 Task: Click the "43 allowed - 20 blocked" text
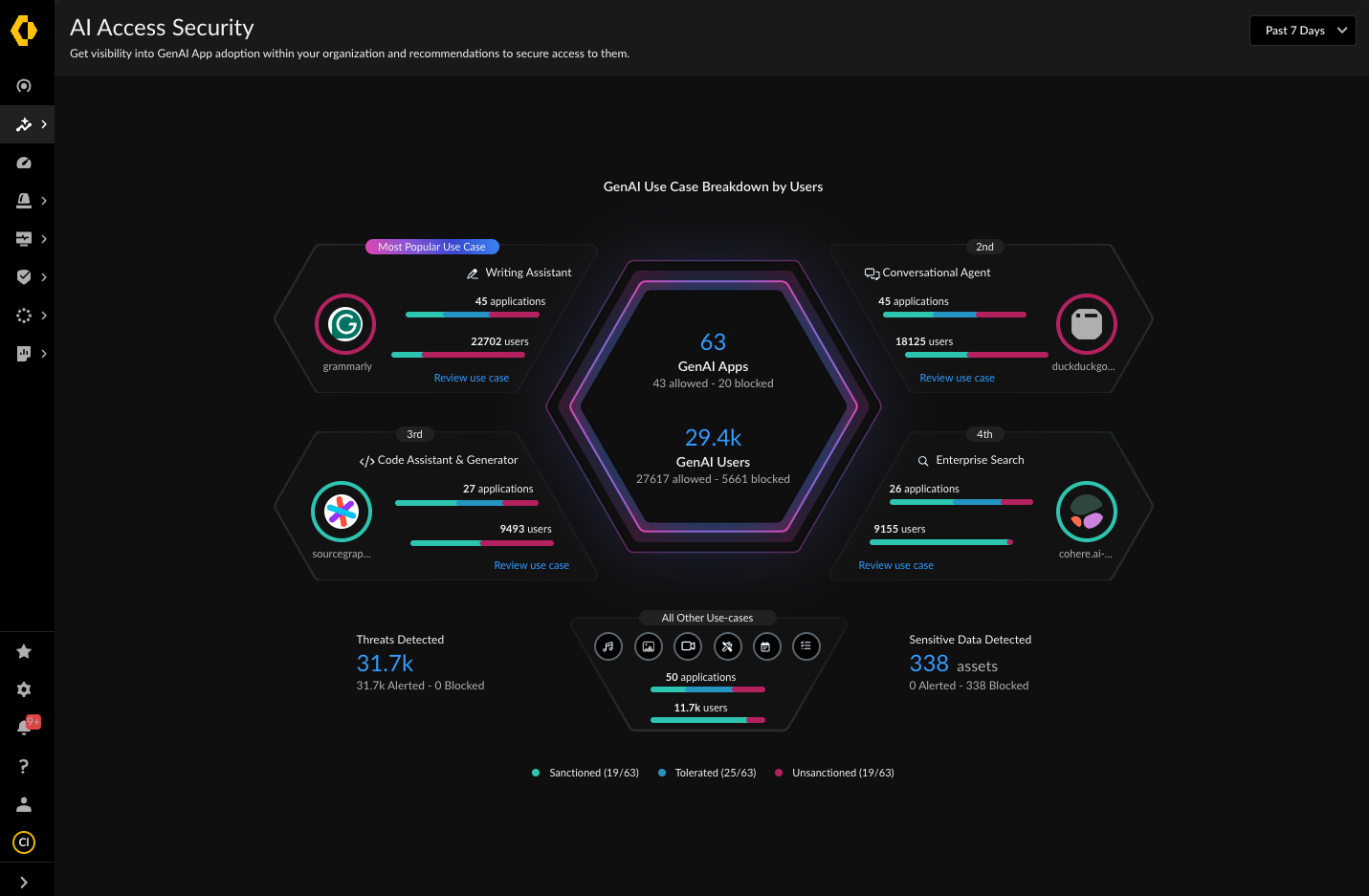713,383
